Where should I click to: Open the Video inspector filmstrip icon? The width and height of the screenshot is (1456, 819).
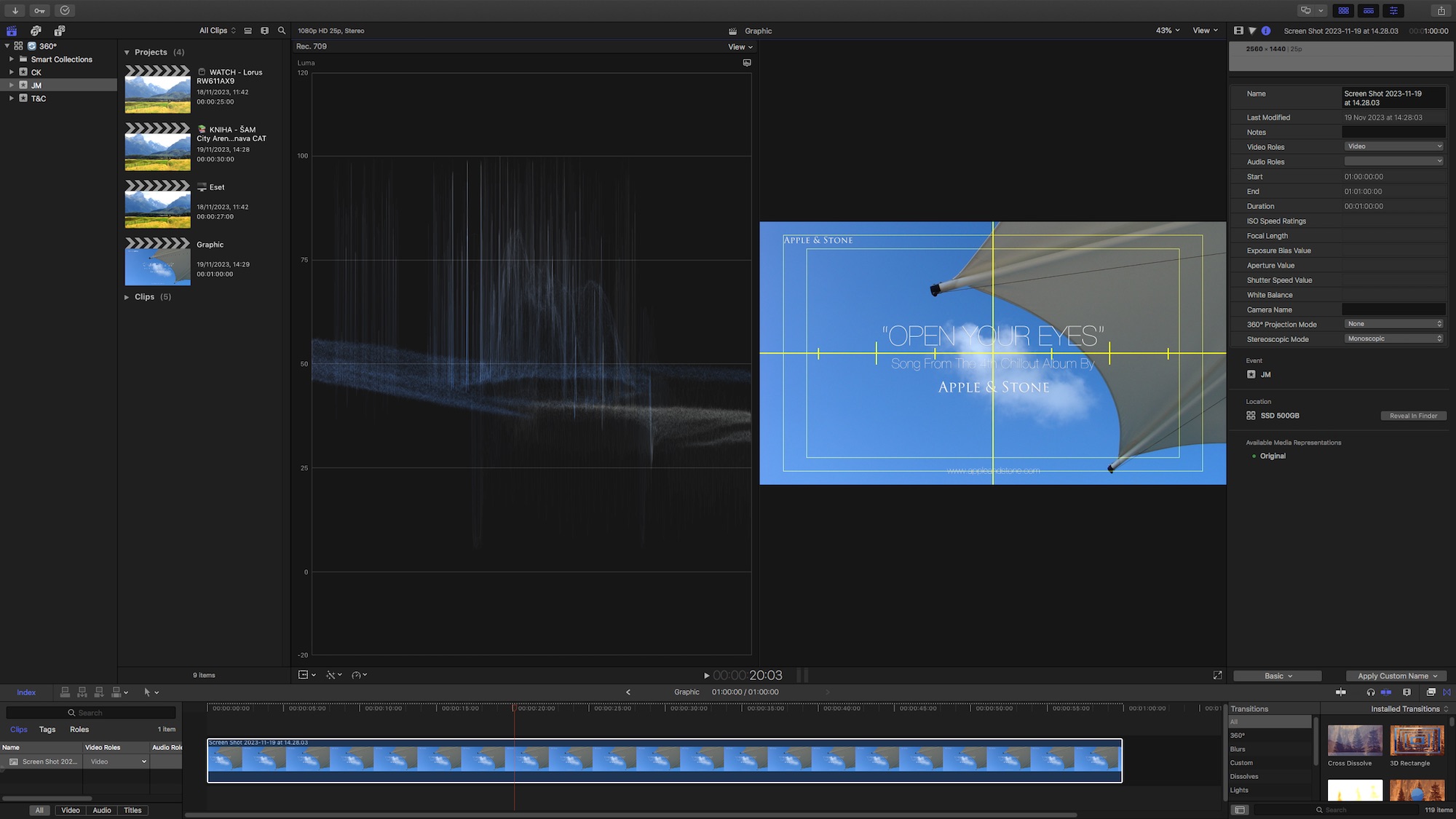click(x=1238, y=31)
